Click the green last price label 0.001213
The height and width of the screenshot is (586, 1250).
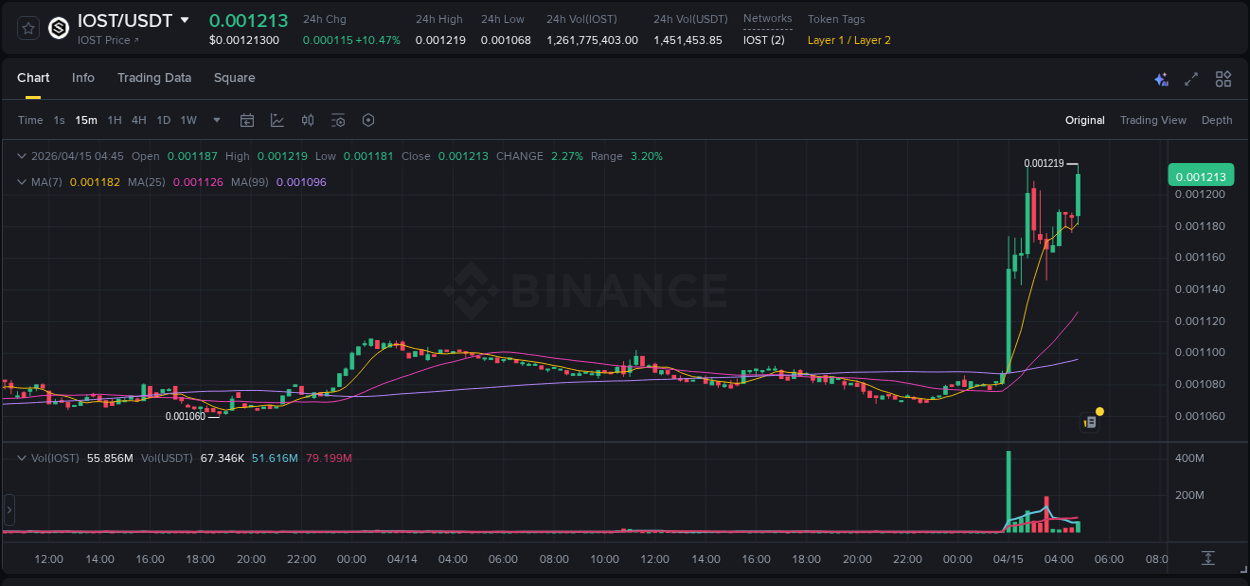coord(1201,174)
